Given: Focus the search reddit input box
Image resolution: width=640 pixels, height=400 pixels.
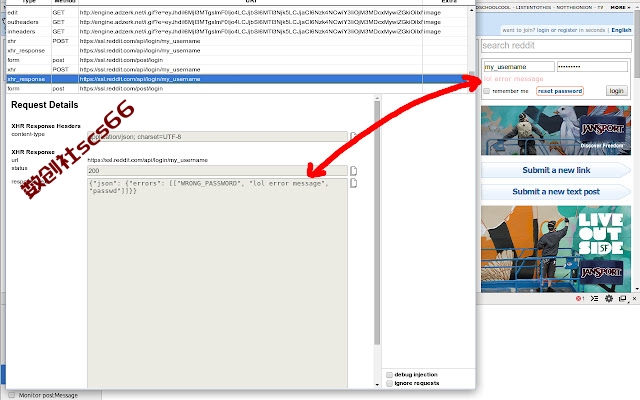Looking at the screenshot, I should point(556,46).
